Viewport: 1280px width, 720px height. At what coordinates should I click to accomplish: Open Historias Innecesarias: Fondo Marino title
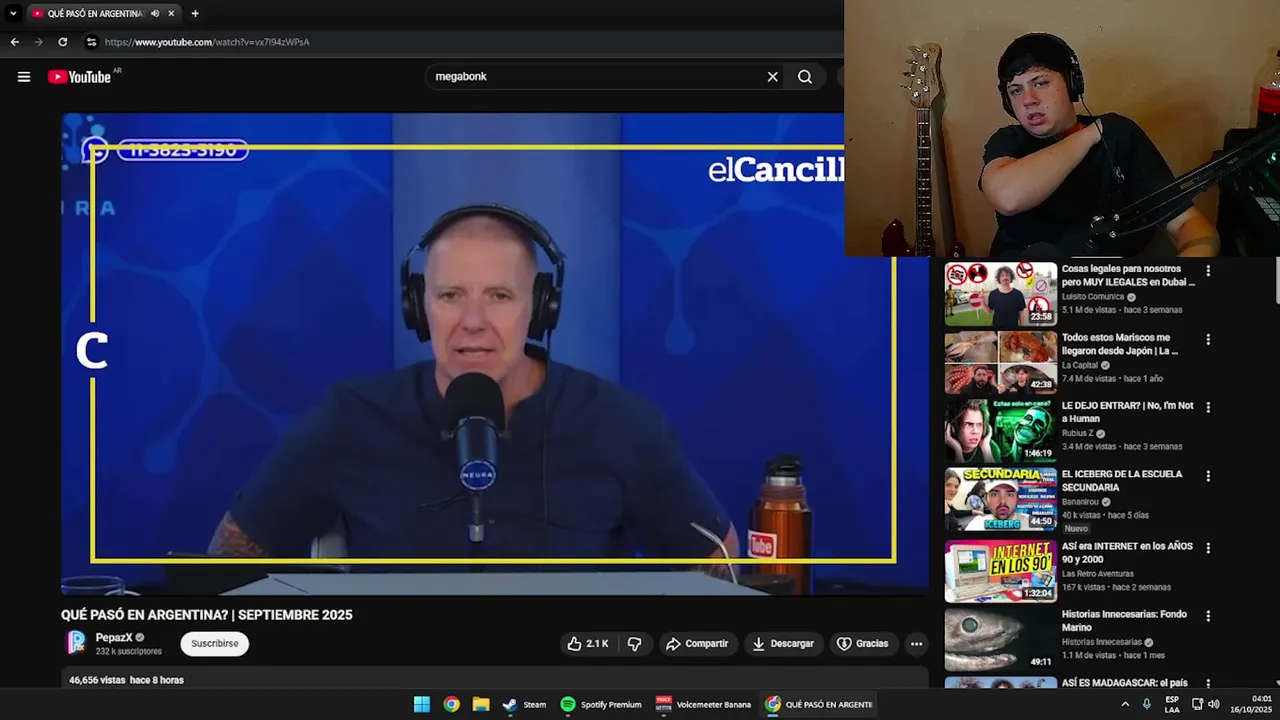pyautogui.click(x=1124, y=620)
